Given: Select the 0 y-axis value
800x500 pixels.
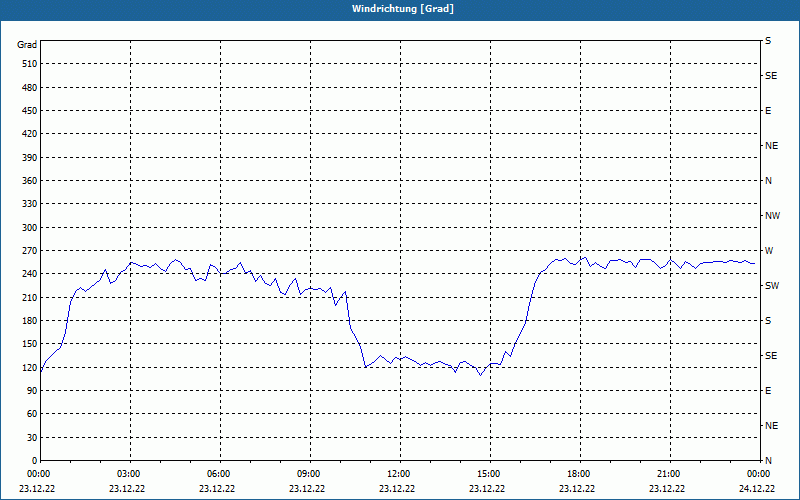Looking at the screenshot, I should tap(35, 461).
